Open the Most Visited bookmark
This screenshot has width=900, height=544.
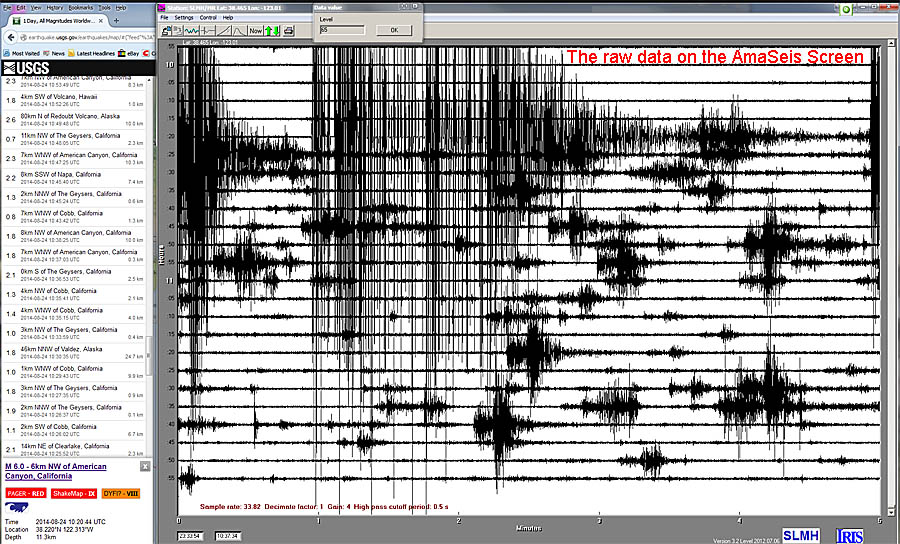pos(22,53)
